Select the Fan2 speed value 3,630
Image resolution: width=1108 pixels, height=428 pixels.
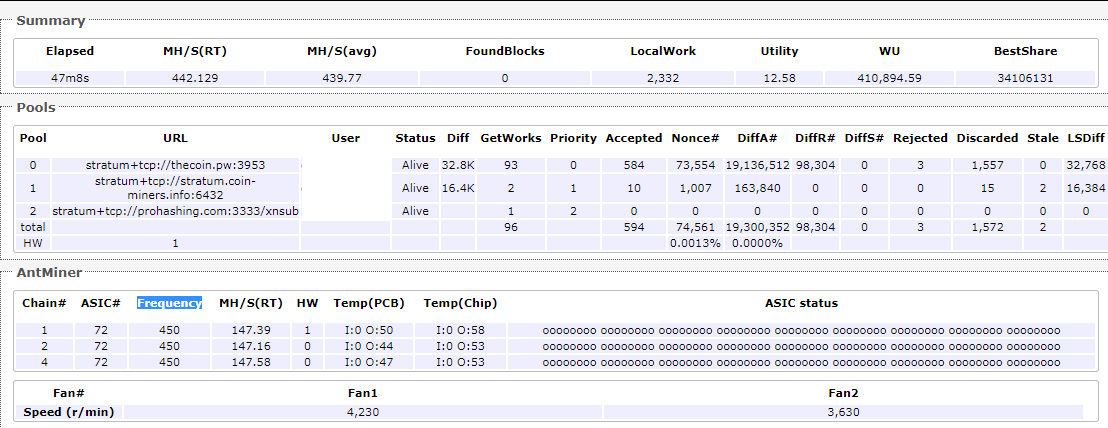click(844, 411)
